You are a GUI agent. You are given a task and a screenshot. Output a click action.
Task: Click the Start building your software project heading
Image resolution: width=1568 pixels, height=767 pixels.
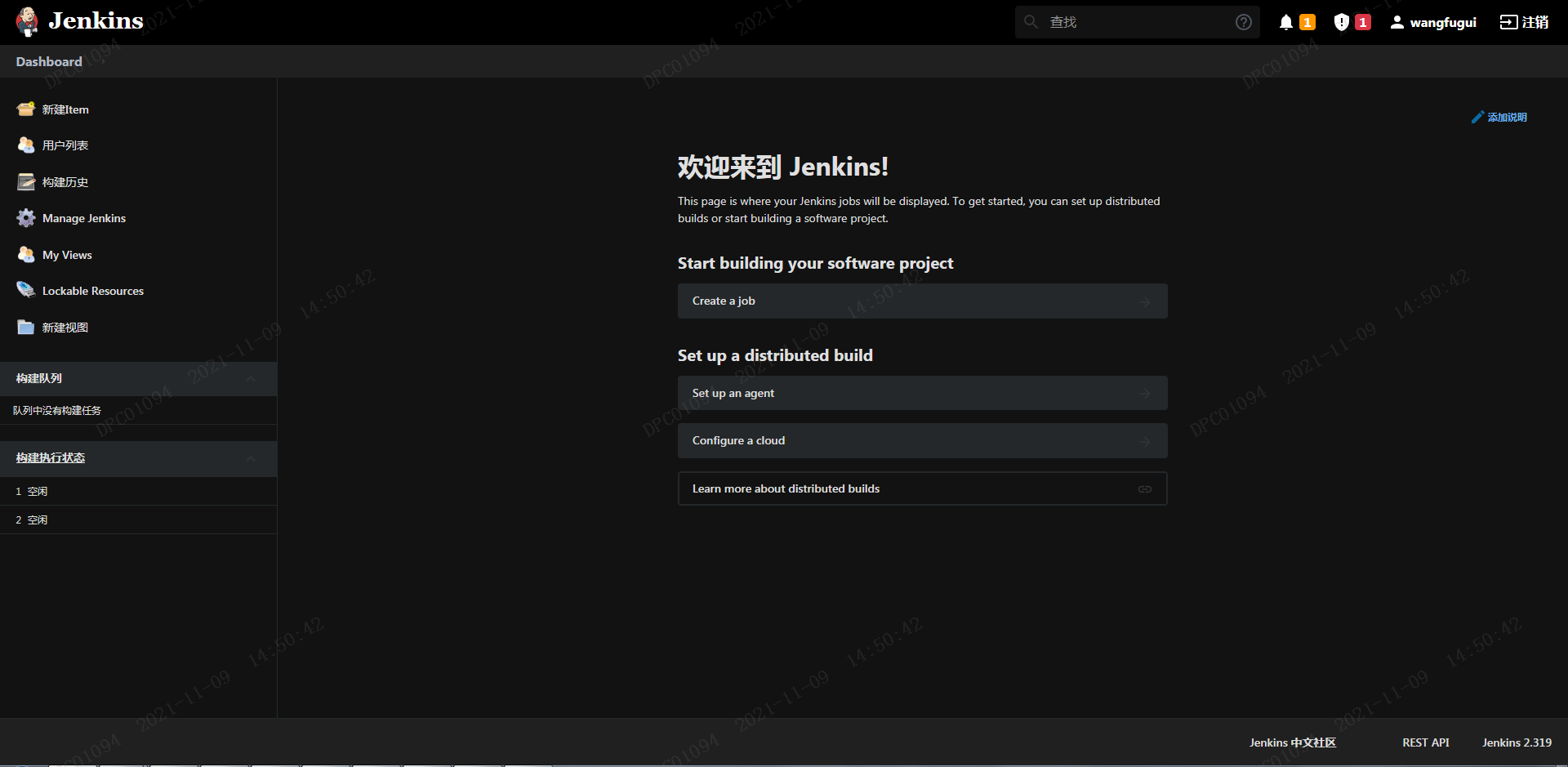tap(815, 263)
